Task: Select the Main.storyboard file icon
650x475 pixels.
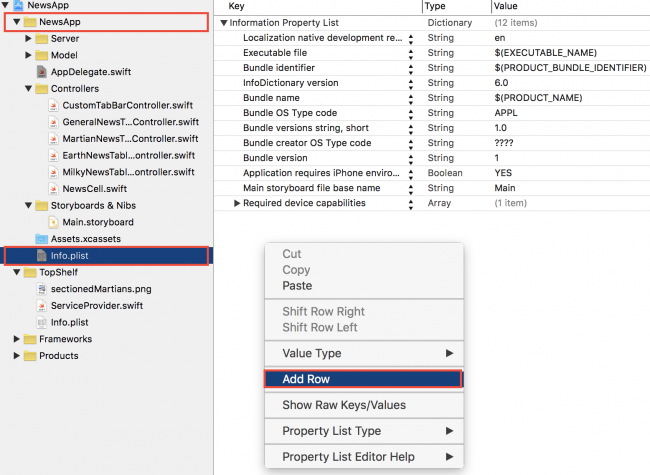Action: coord(53,222)
